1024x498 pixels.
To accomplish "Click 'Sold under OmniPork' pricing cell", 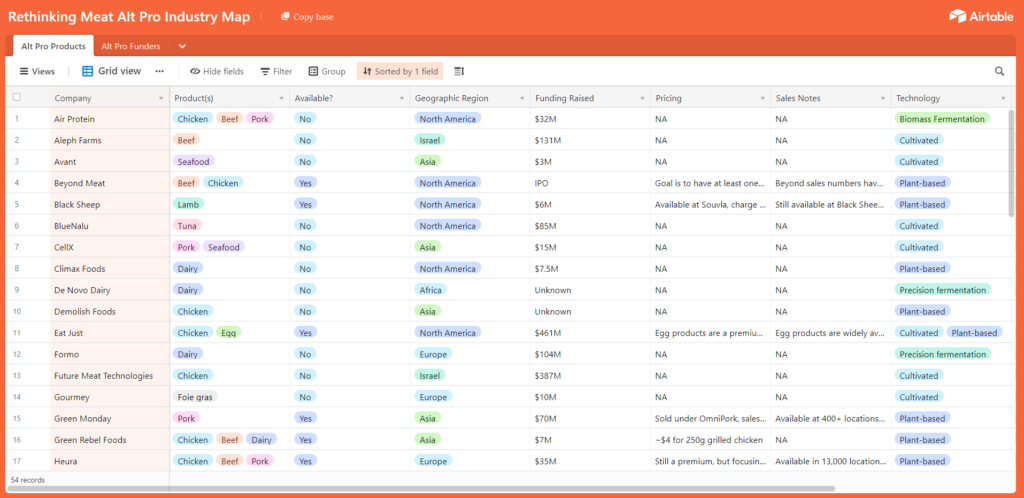I will (710, 418).
